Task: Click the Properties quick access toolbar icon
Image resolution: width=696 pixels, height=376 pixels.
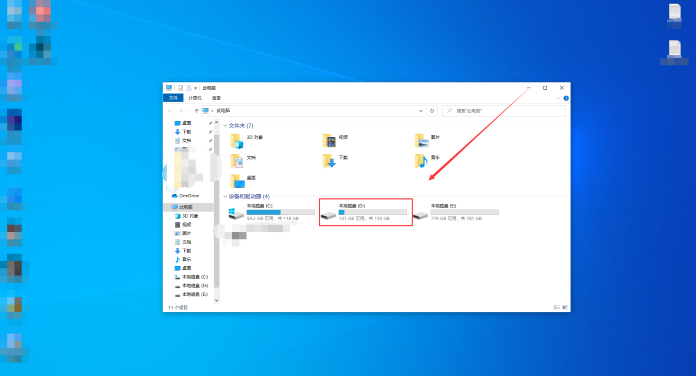Action: (x=181, y=88)
